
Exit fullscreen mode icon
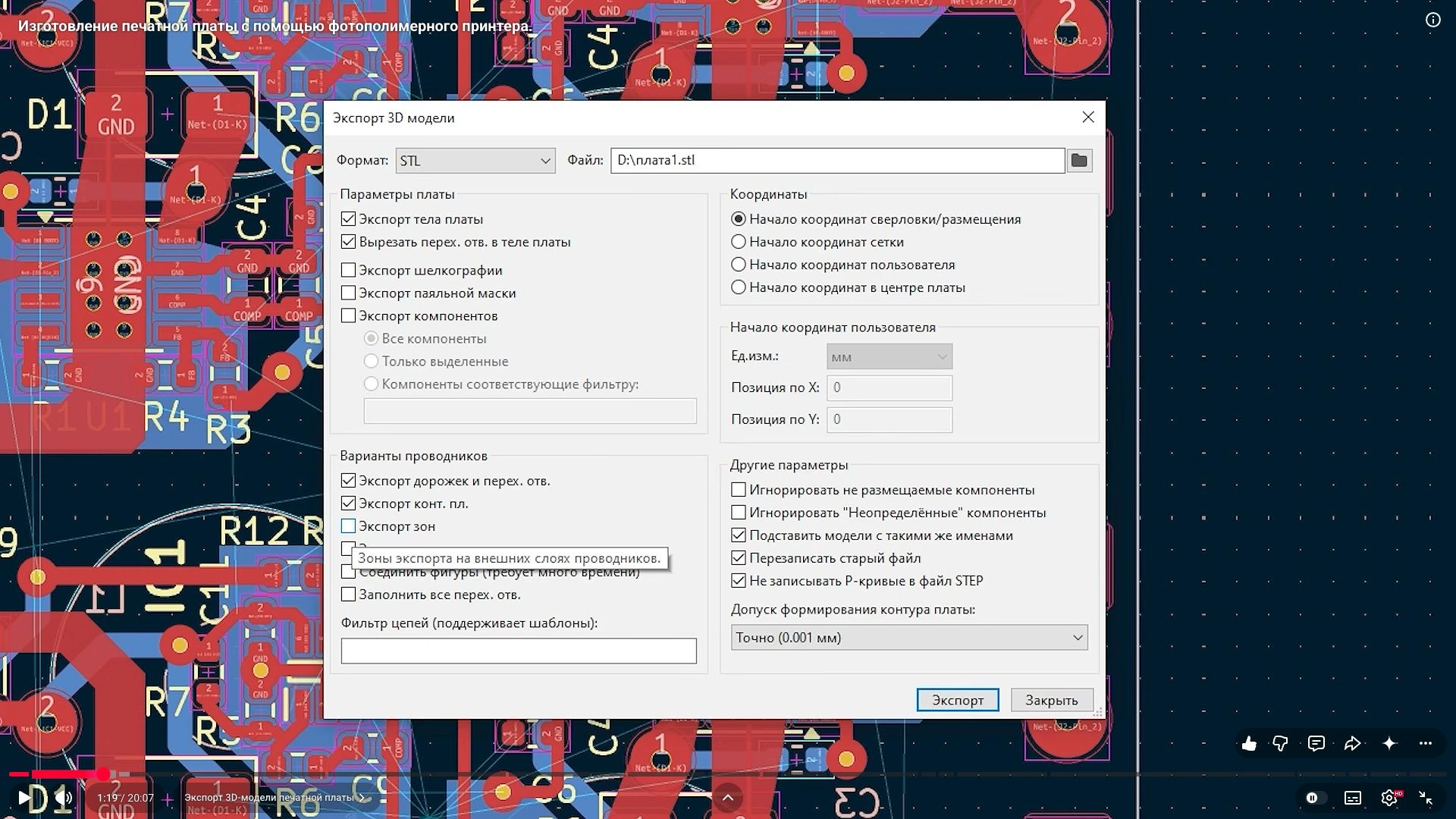coord(1426,798)
